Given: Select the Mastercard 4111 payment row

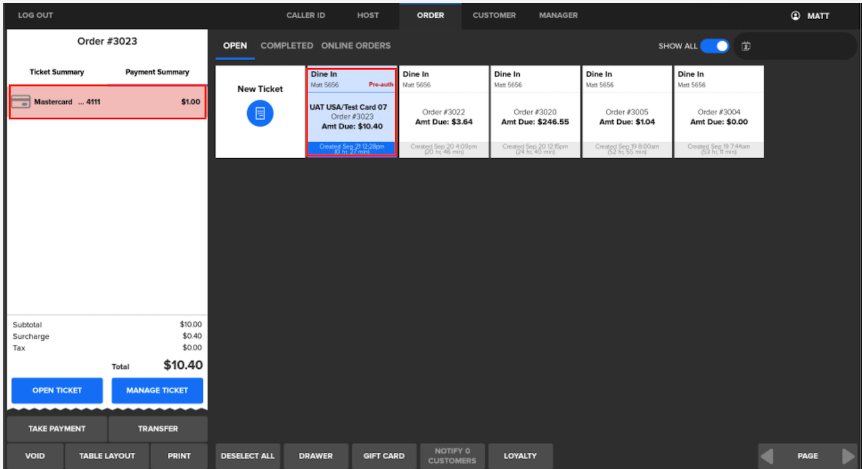Looking at the screenshot, I should tap(107, 102).
